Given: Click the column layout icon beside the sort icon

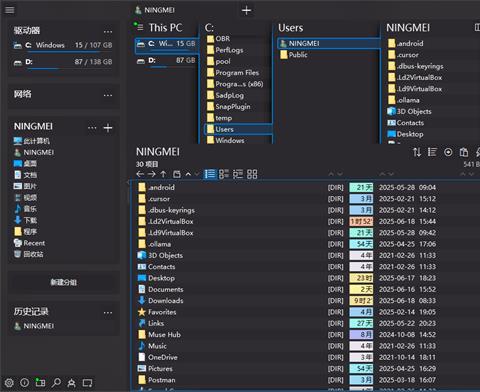Looking at the screenshot, I should pos(432,152).
